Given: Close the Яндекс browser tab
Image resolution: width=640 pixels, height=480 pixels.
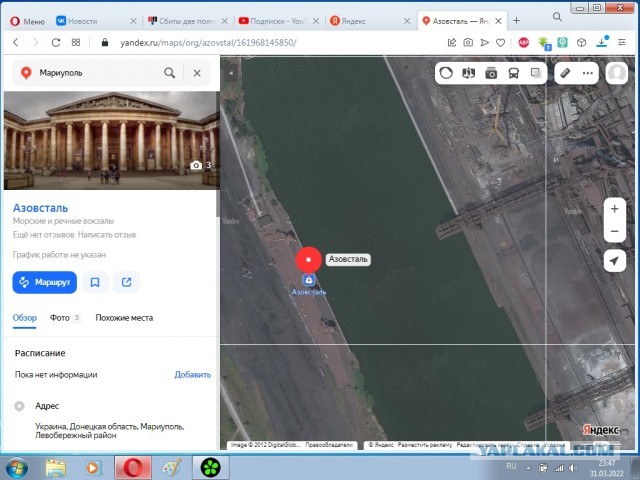Looking at the screenshot, I should coord(407,21).
